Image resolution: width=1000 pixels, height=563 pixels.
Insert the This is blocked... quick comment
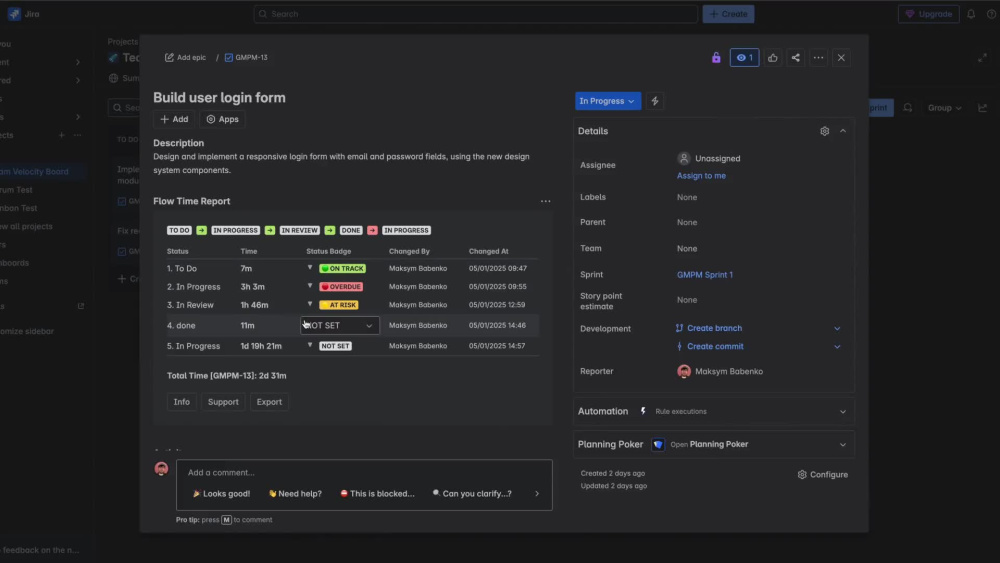(x=377, y=494)
